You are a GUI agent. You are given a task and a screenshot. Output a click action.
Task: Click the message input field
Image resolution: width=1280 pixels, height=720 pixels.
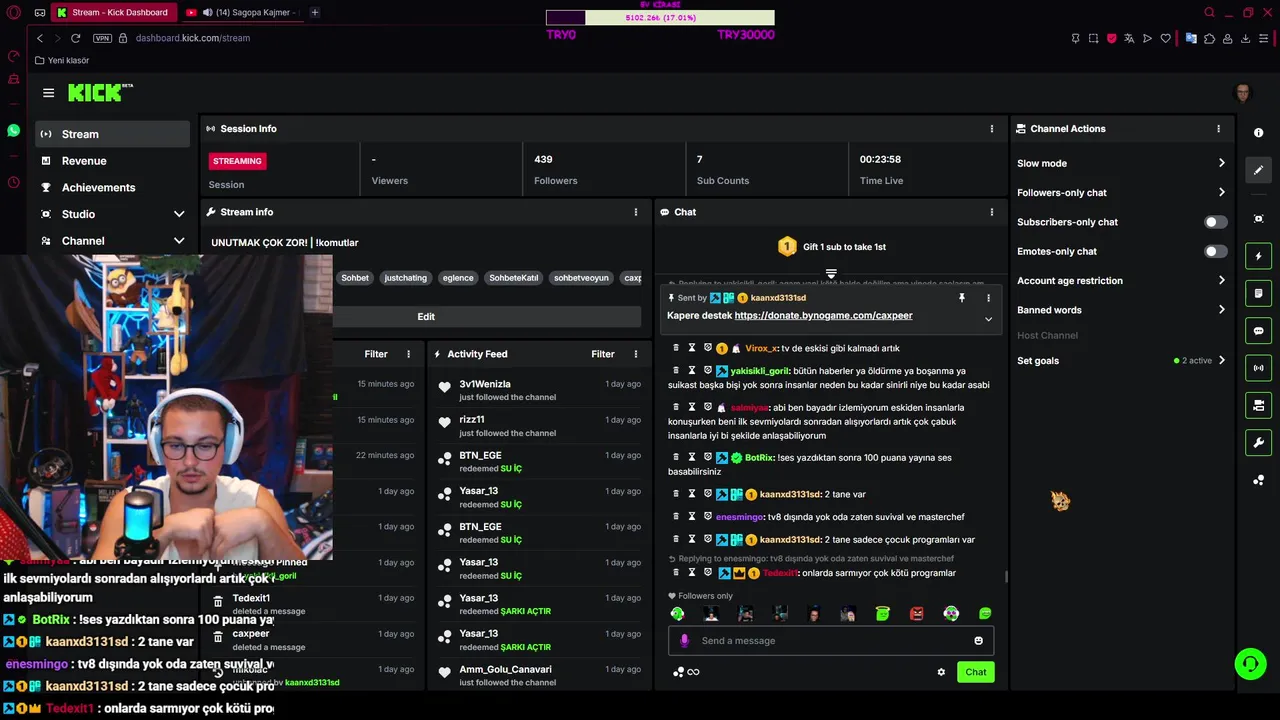830,641
